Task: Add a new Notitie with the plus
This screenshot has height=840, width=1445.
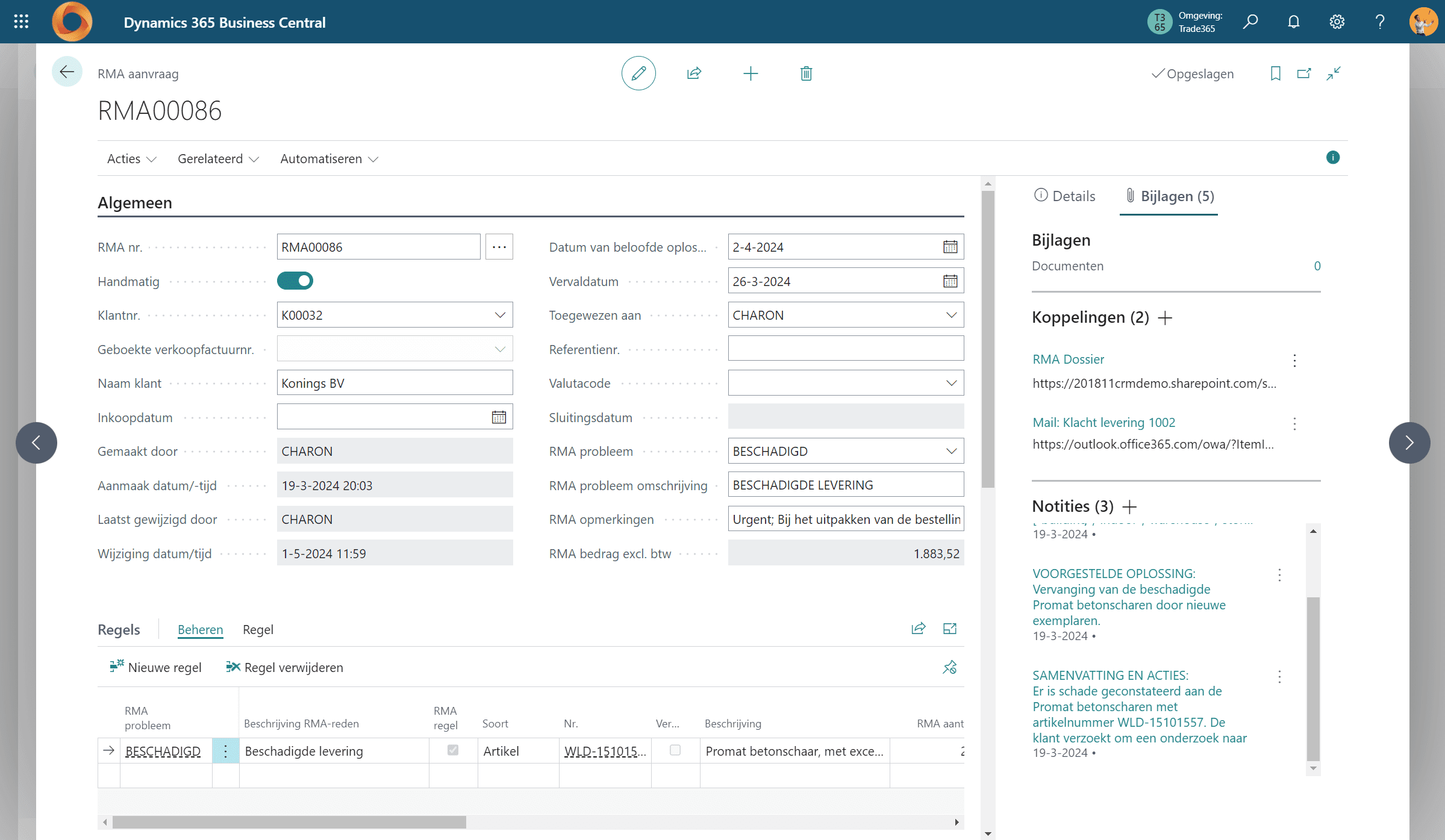Action: (1130, 506)
